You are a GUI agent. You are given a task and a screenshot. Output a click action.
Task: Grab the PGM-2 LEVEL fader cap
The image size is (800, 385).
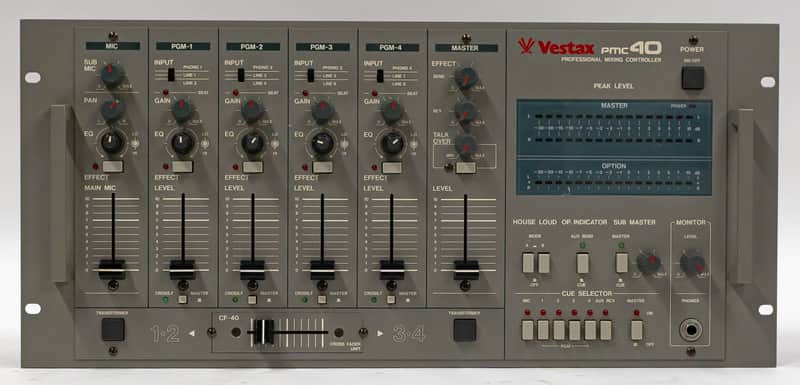252,270
